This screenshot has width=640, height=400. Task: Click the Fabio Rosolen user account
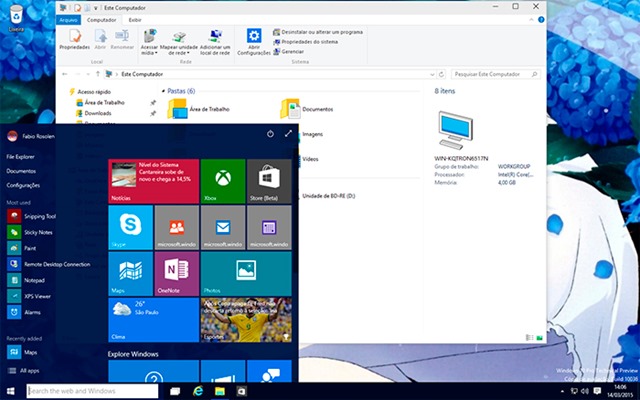(31, 136)
